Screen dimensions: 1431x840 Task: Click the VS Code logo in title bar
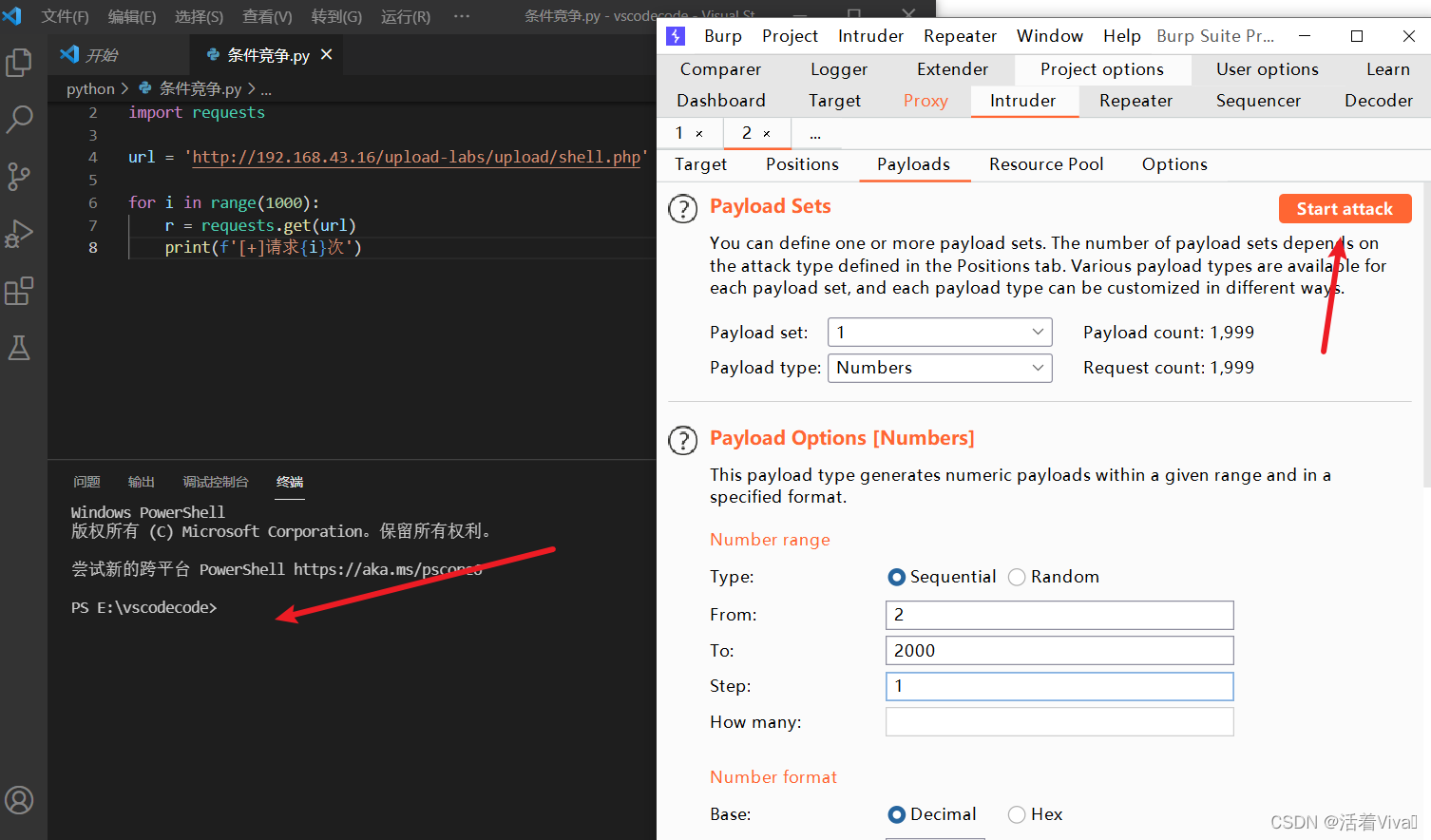(x=12, y=16)
